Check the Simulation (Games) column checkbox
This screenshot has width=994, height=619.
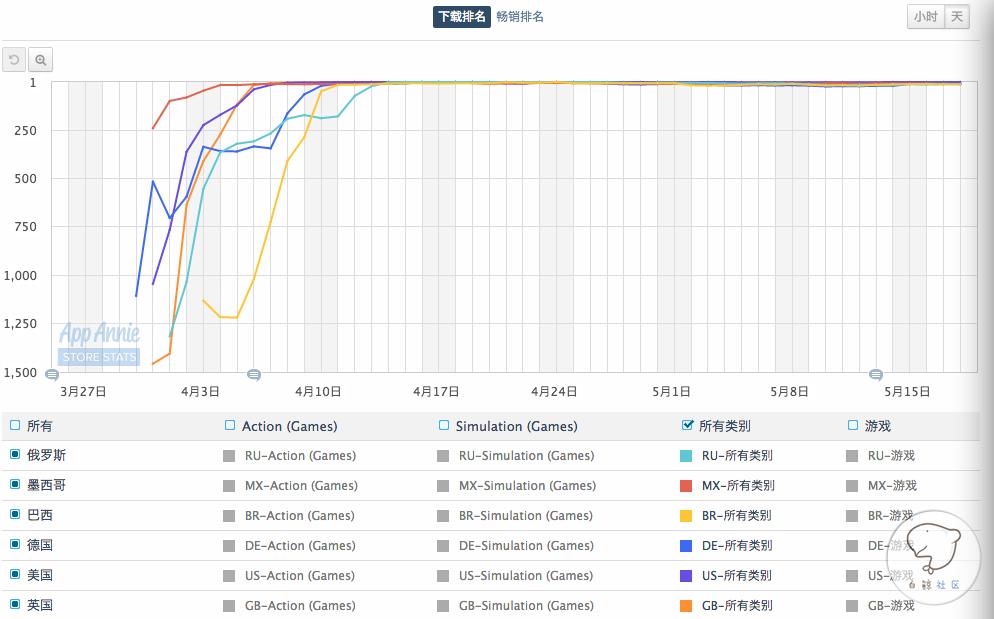coord(444,426)
